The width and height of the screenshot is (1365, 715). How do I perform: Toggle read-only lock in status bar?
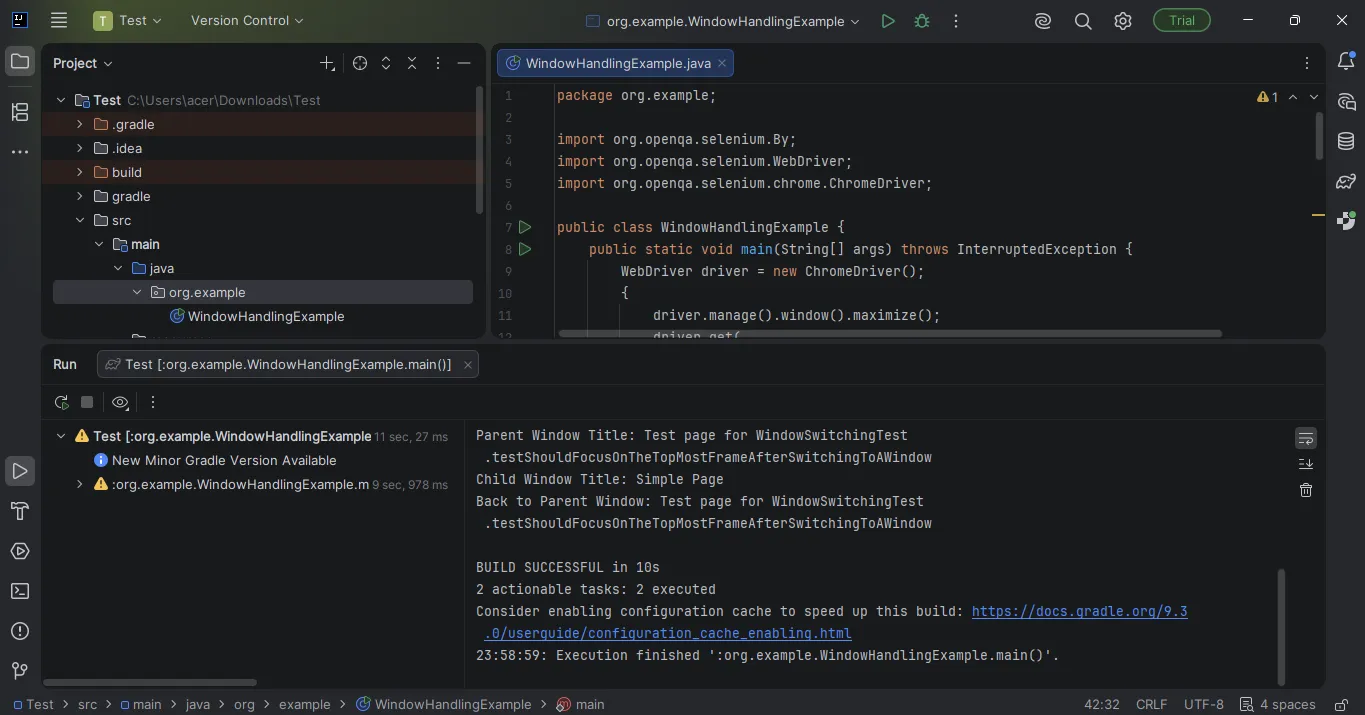(1344, 704)
